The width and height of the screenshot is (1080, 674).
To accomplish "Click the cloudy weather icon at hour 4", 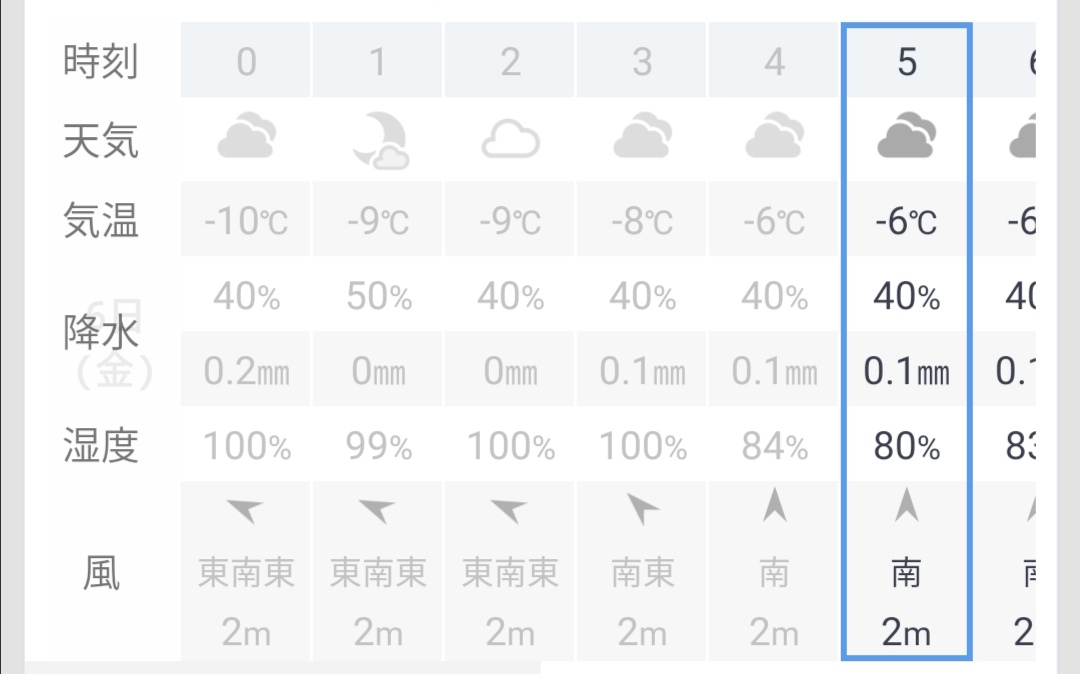I will point(774,137).
